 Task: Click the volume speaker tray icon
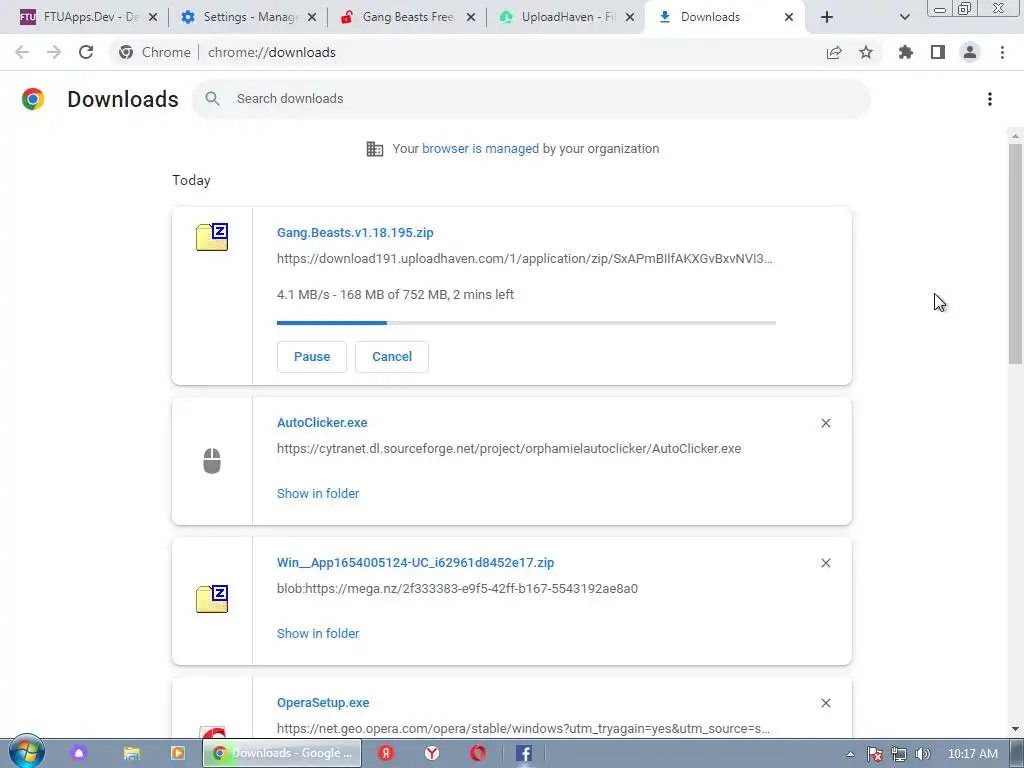click(x=923, y=754)
